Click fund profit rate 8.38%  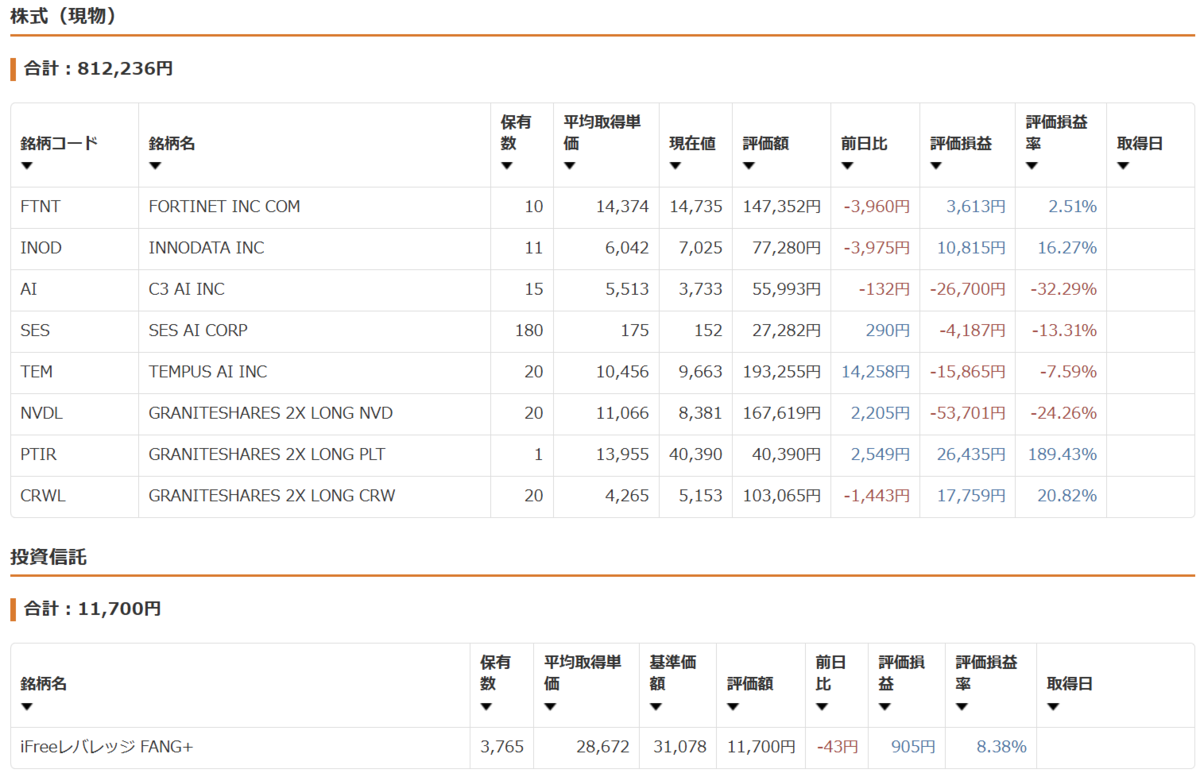pos(1001,746)
